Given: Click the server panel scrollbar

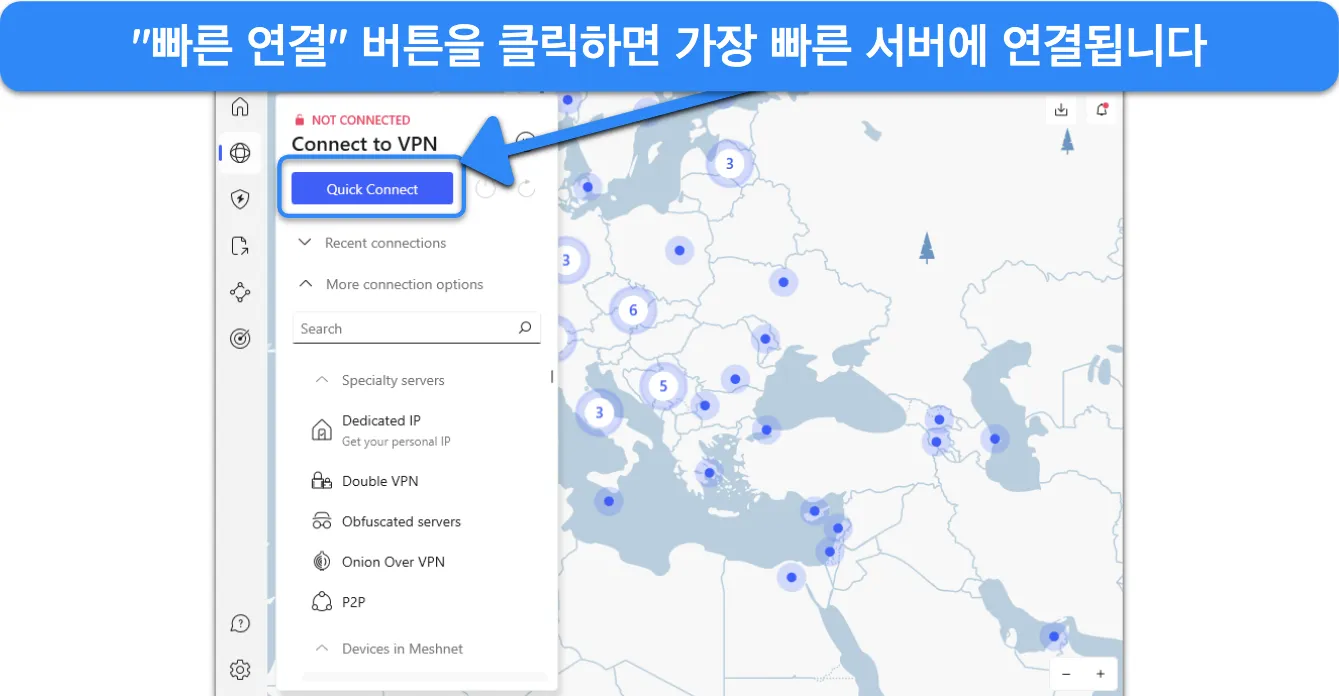Looking at the screenshot, I should click(552, 376).
